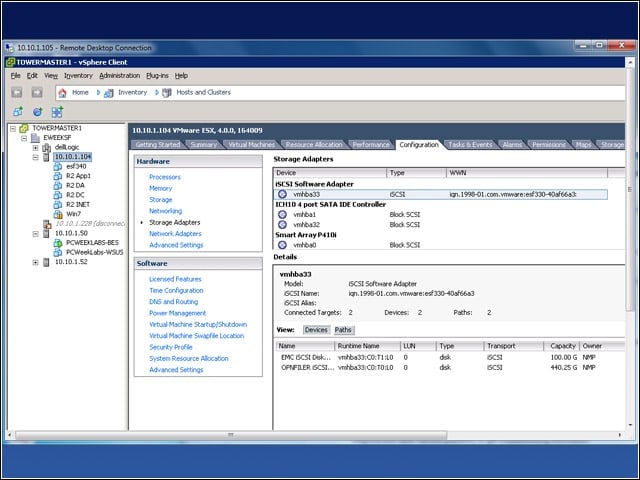Open the Power Management link
This screenshot has height=480, width=640.
tap(178, 313)
